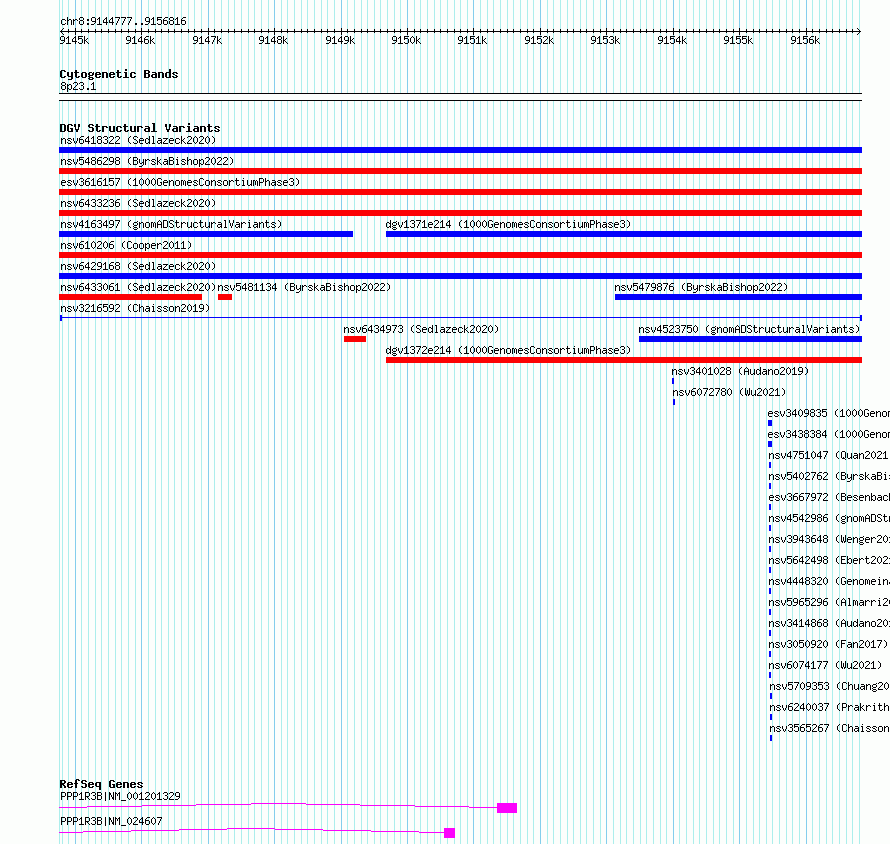Click the 9150k ruler position
Viewport: 890px width, 844px height.
(406, 40)
